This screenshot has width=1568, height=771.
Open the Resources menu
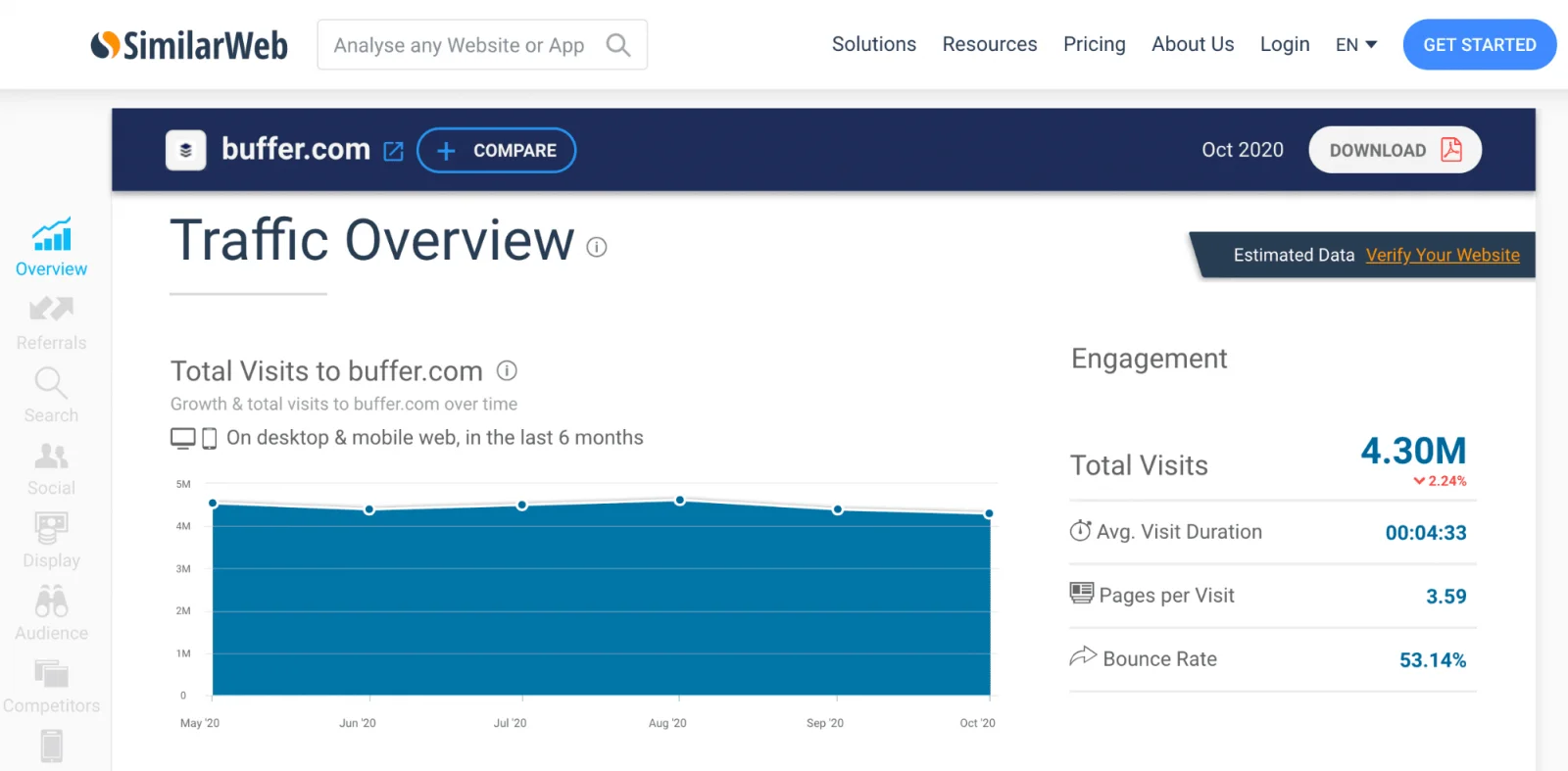click(990, 44)
